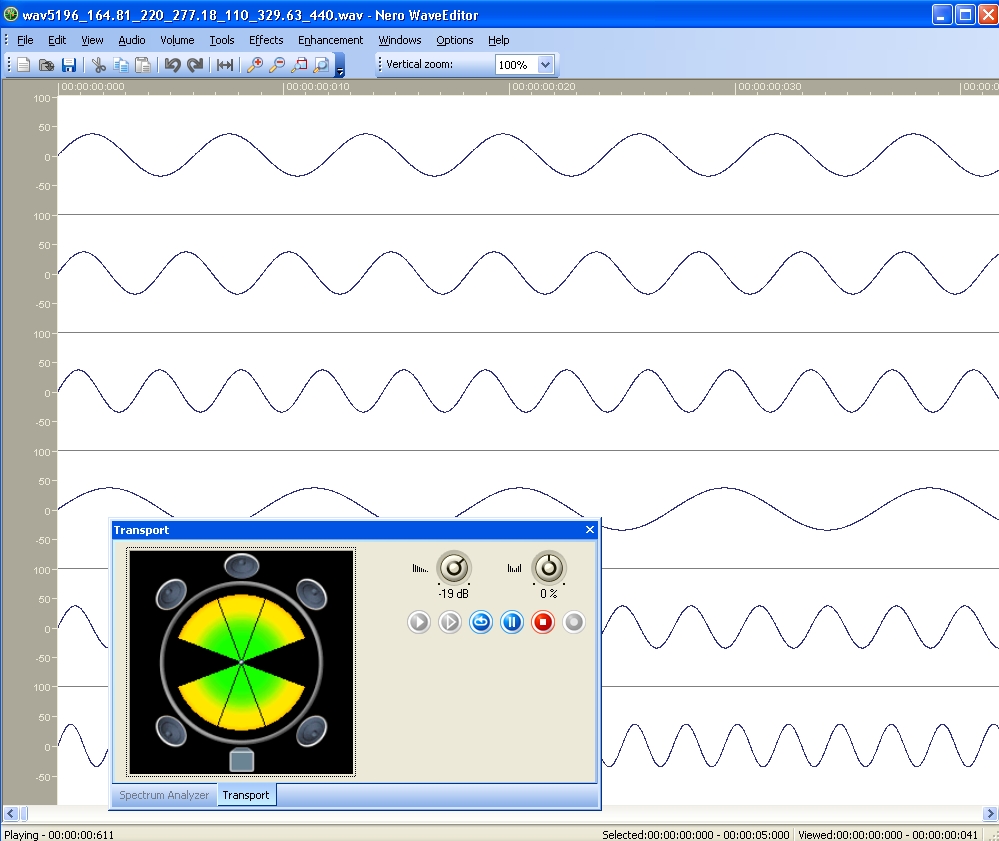Viewport: 999px width, 841px height.
Task: Click the Zoom In magnifier icon
Action: coord(255,65)
